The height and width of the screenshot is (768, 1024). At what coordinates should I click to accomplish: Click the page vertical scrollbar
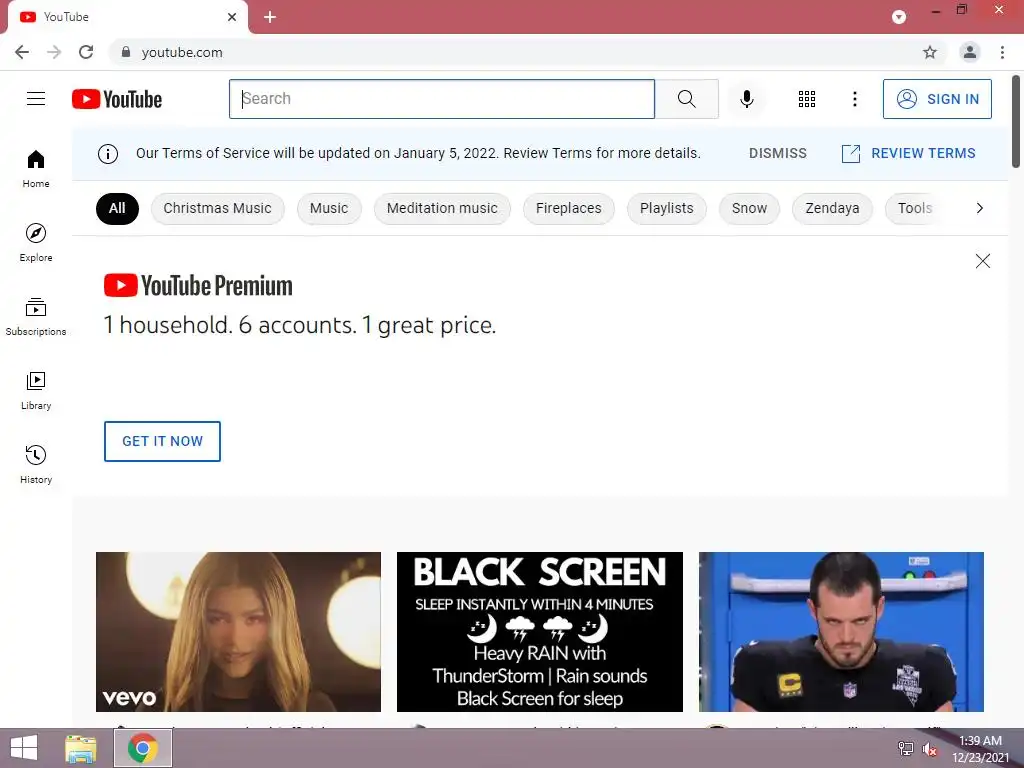point(1016,122)
